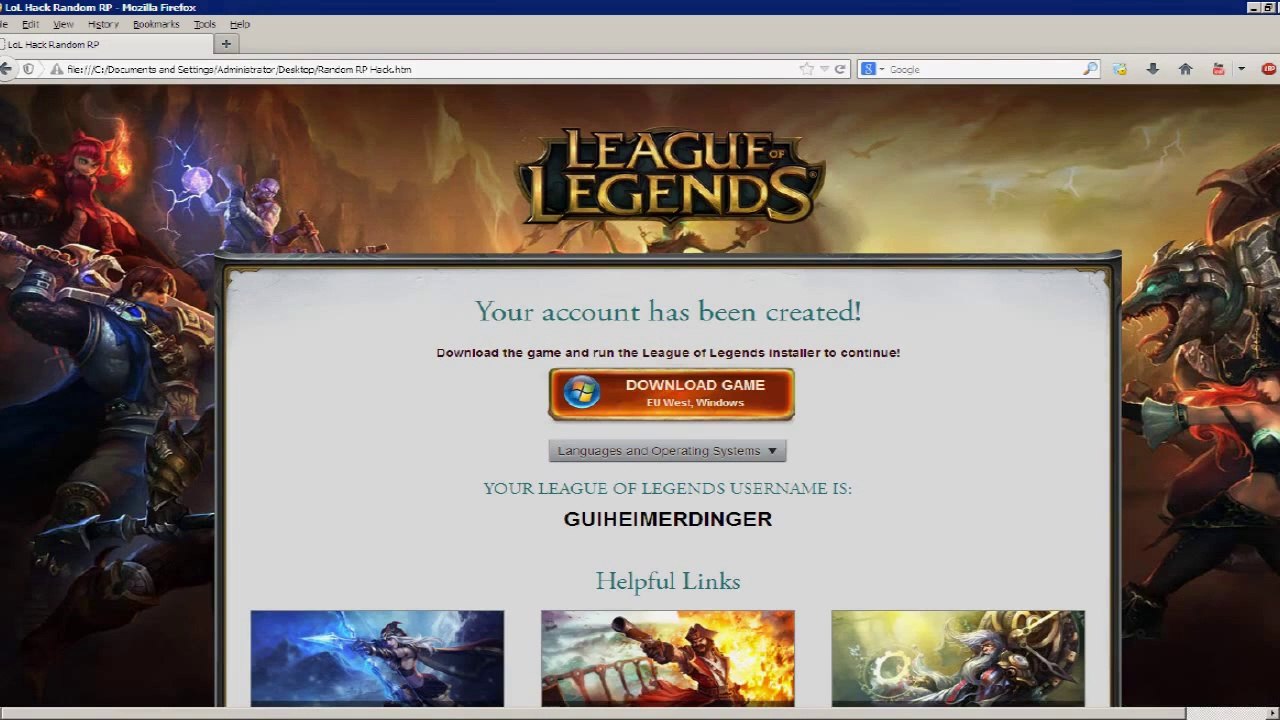Reload the page with the refresh icon
Image resolution: width=1280 pixels, height=720 pixels.
pyautogui.click(x=840, y=69)
